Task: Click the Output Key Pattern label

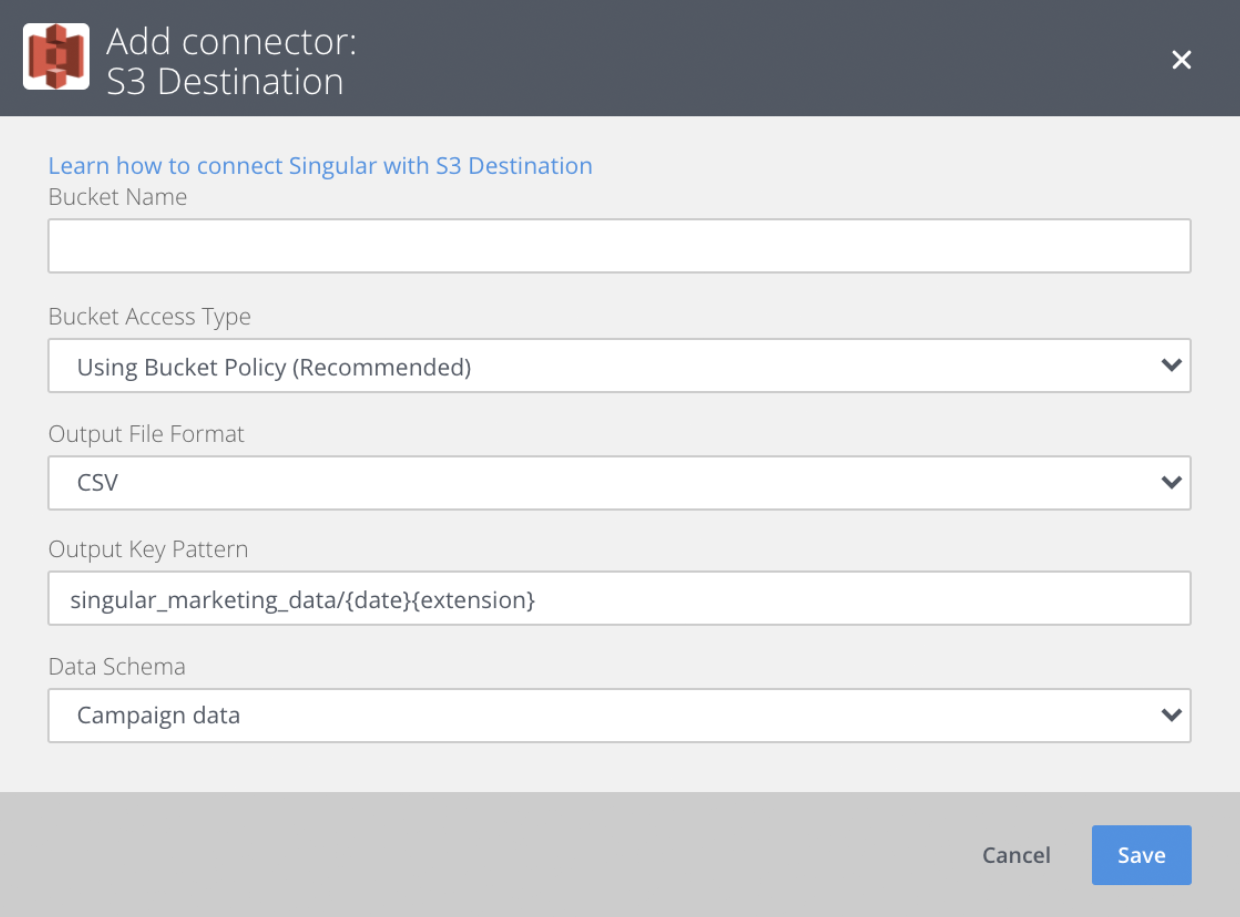Action: click(x=148, y=550)
